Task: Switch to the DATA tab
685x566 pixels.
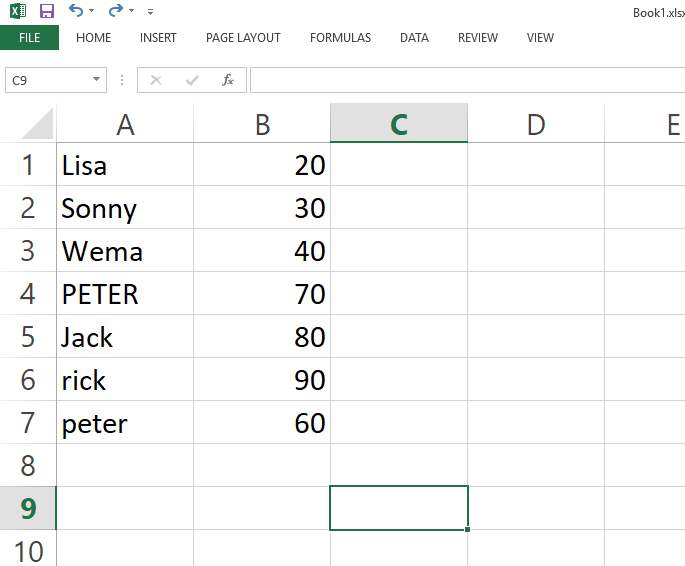Action: pyautogui.click(x=414, y=38)
